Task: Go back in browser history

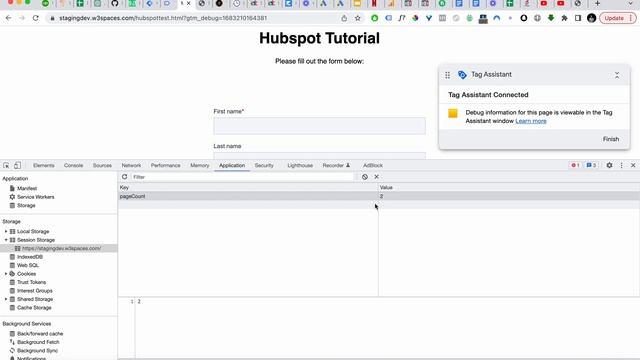Action: [x=9, y=18]
